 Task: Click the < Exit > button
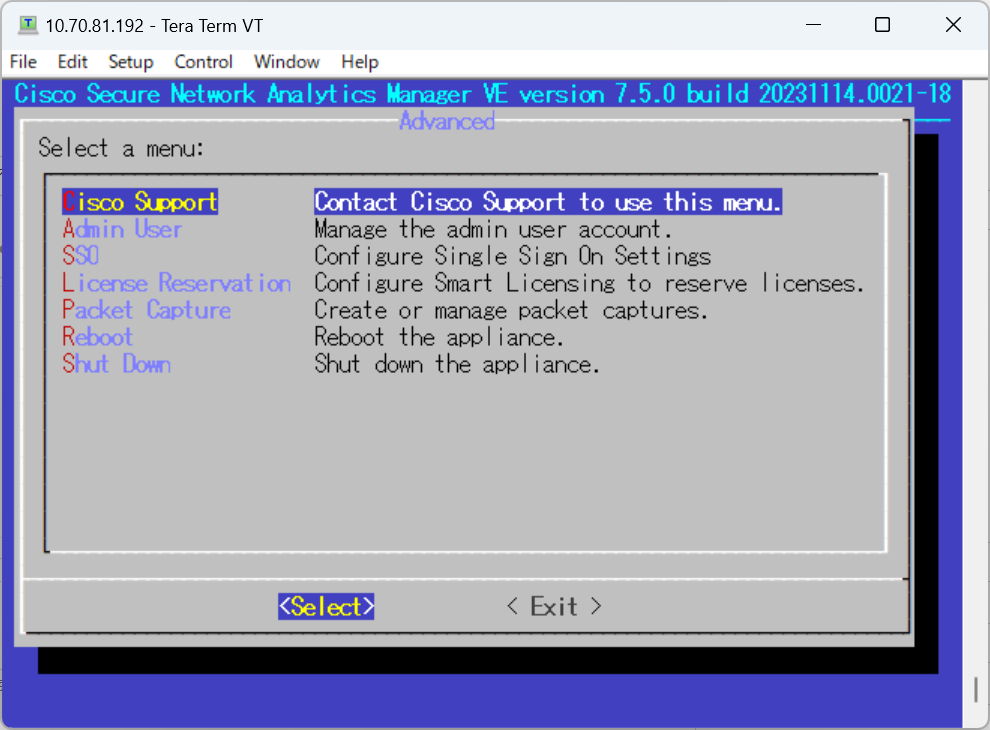tap(554, 607)
